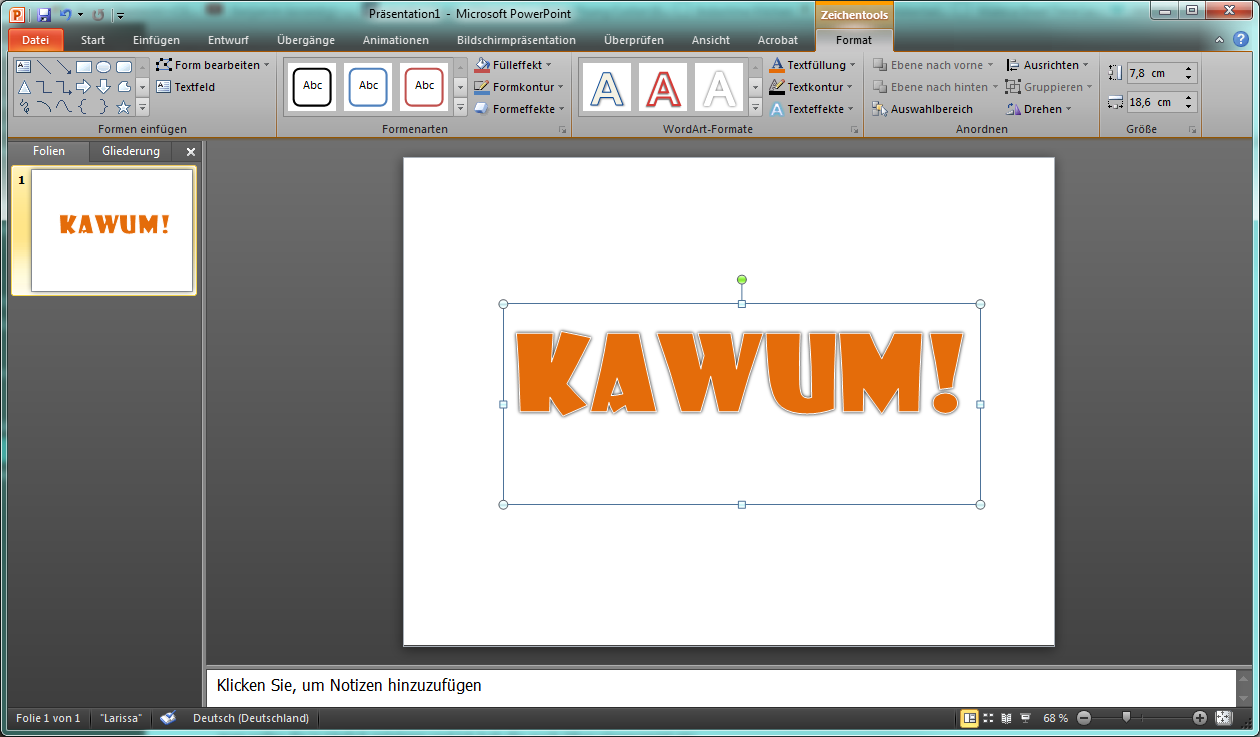The width and height of the screenshot is (1260, 737).
Task: Open the Einfügen ribbon tab
Action: click(156, 40)
